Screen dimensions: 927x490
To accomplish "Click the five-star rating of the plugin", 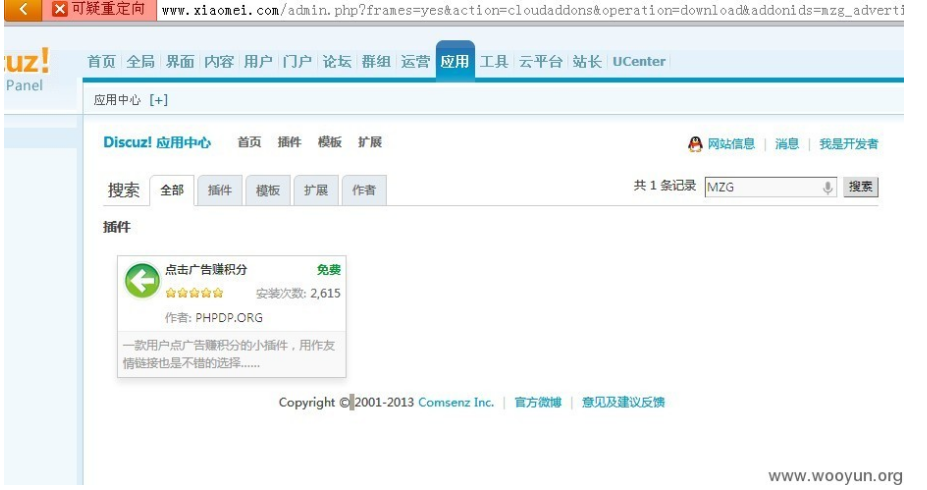I will click(195, 293).
